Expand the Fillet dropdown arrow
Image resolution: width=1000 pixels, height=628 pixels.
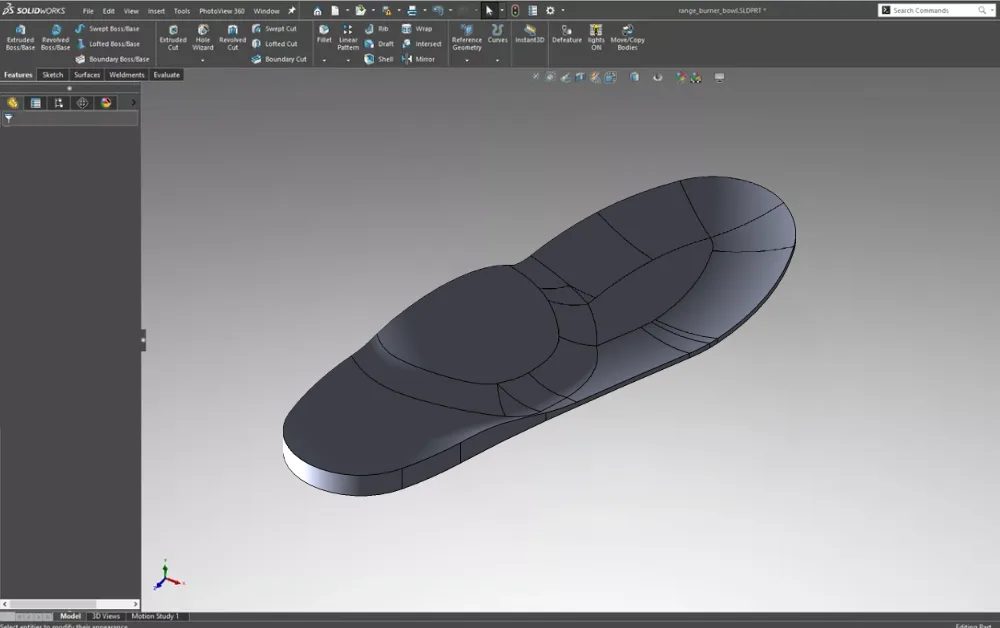324,61
